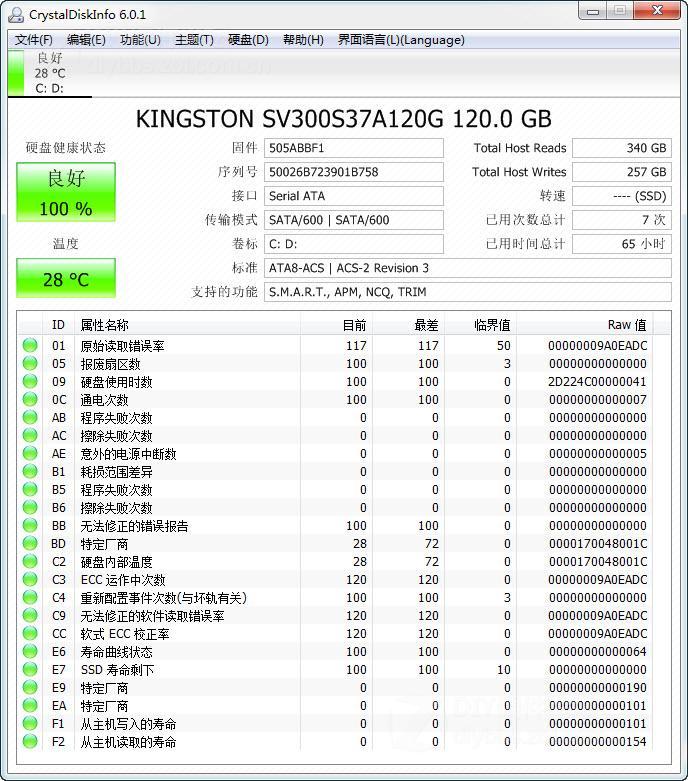
Task: Select raw value 2D224C00000041
Action: tap(597, 382)
